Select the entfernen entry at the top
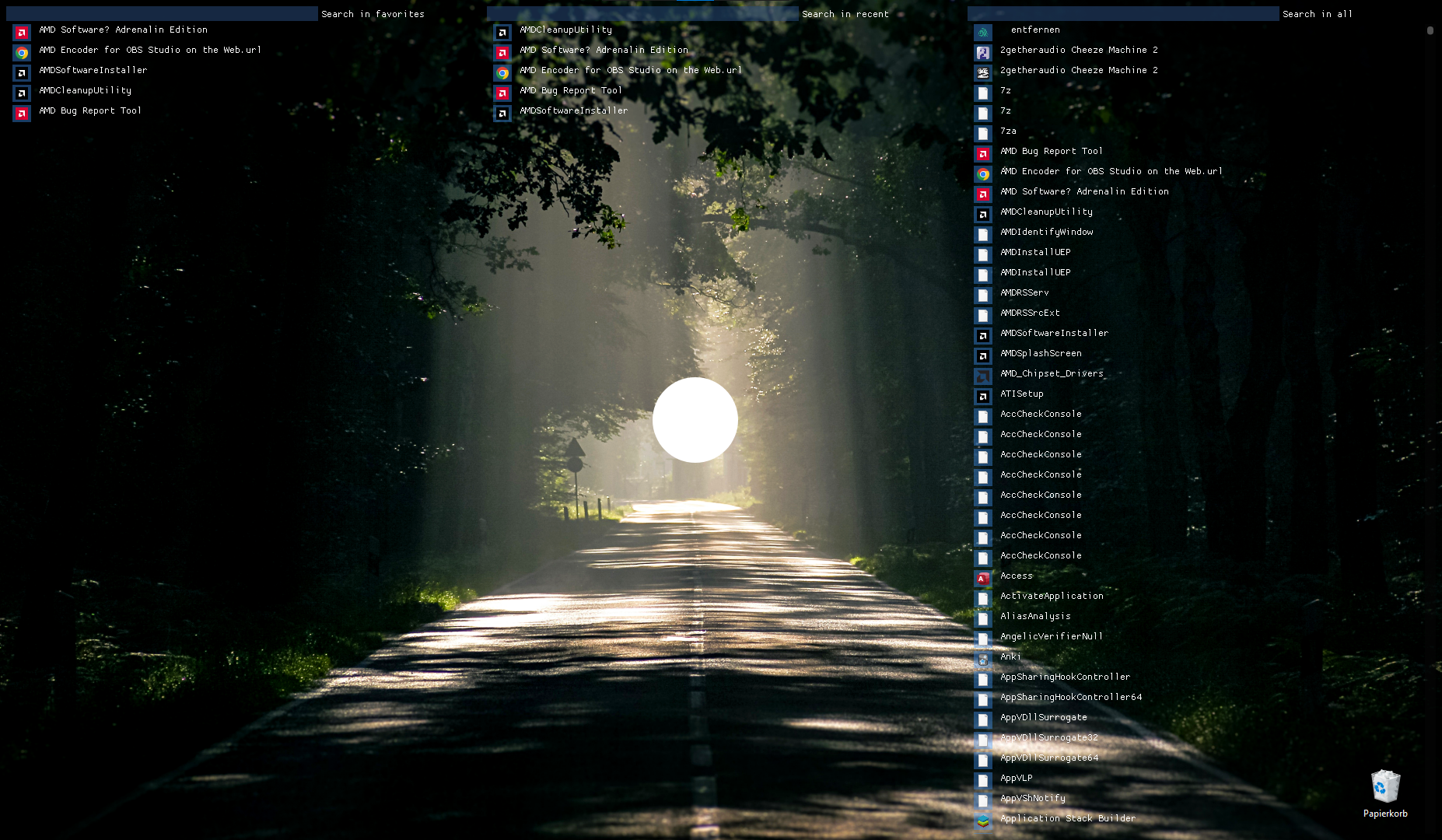Image resolution: width=1442 pixels, height=840 pixels. (1034, 30)
